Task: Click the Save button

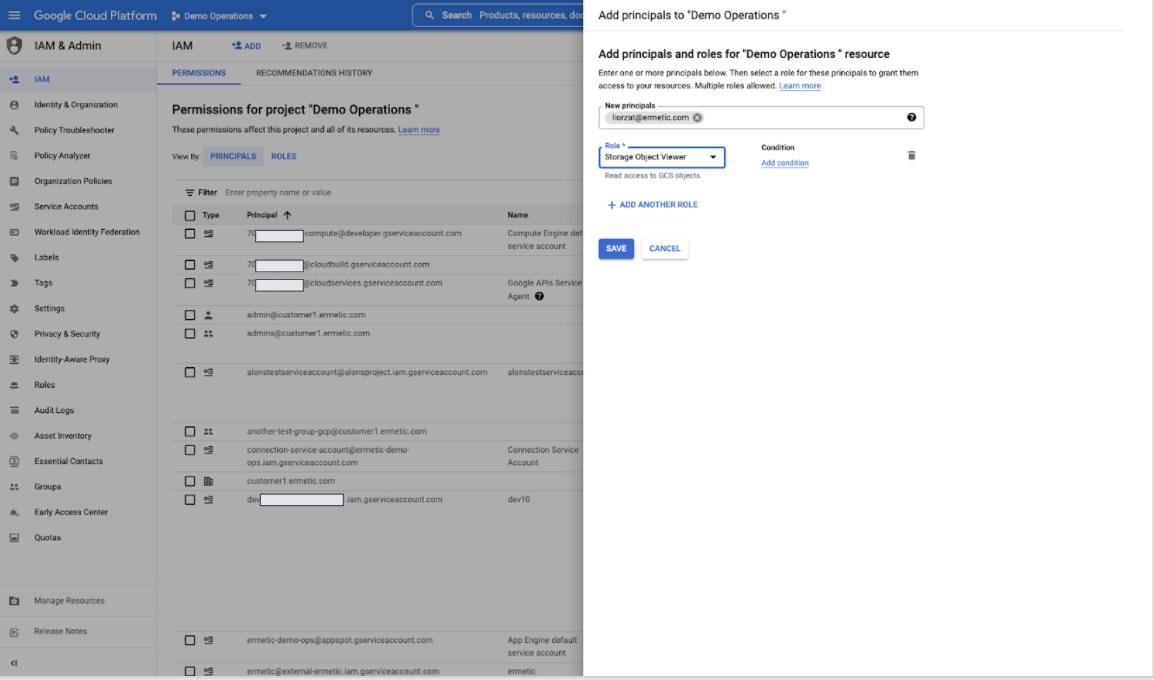Action: pos(616,249)
